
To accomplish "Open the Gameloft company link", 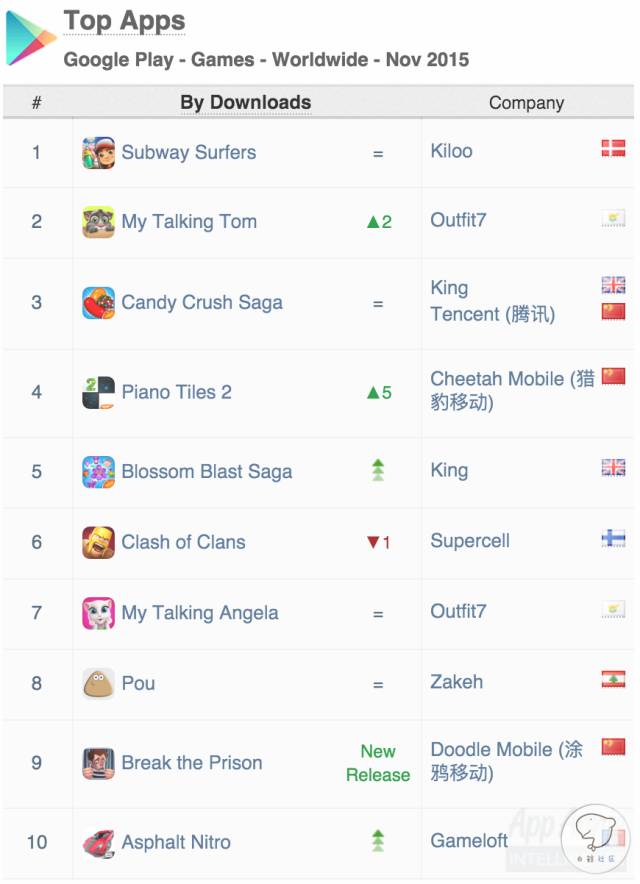I will pos(469,841).
